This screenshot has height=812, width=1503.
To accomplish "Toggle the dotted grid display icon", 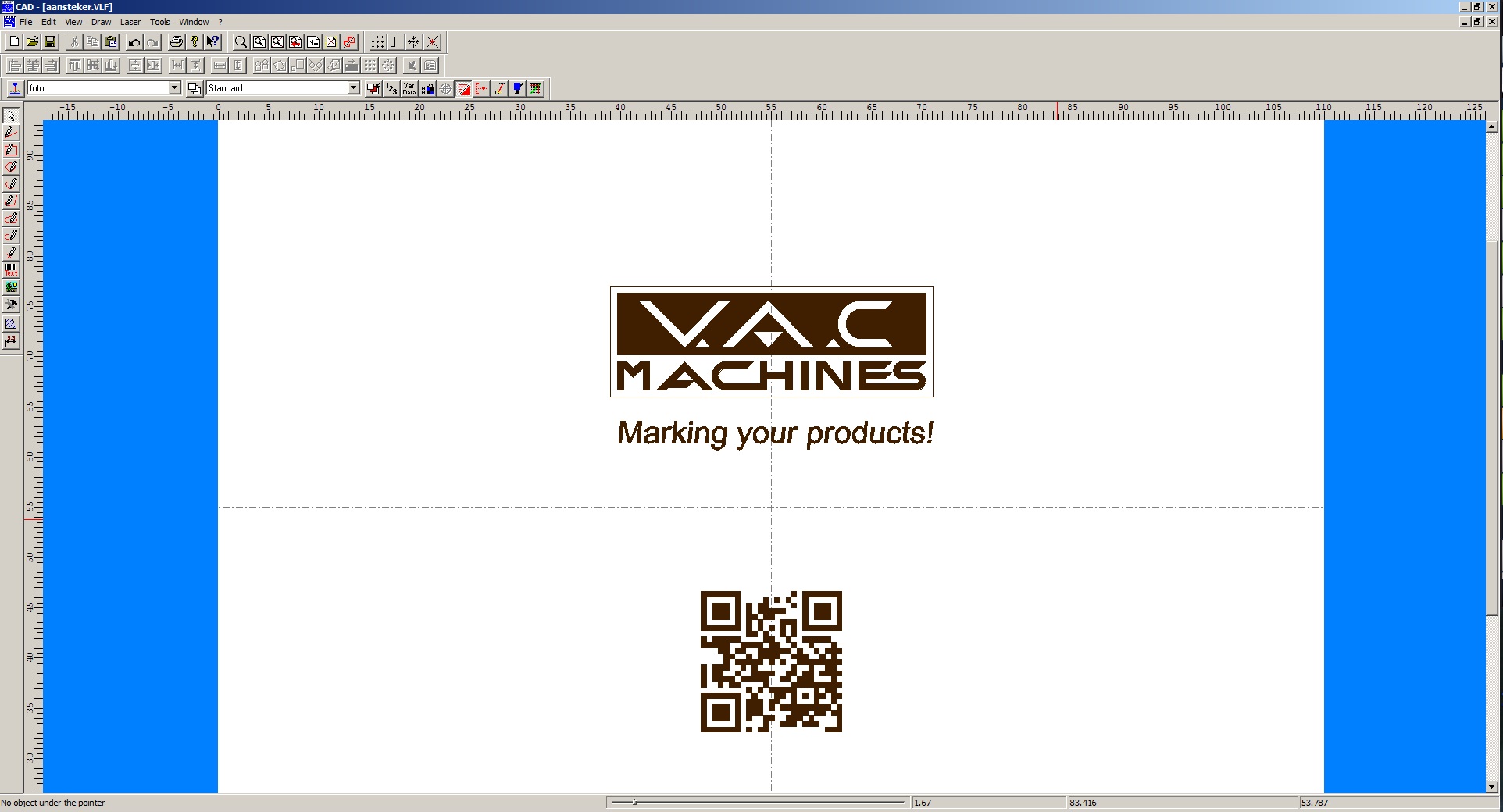I will (x=378, y=42).
